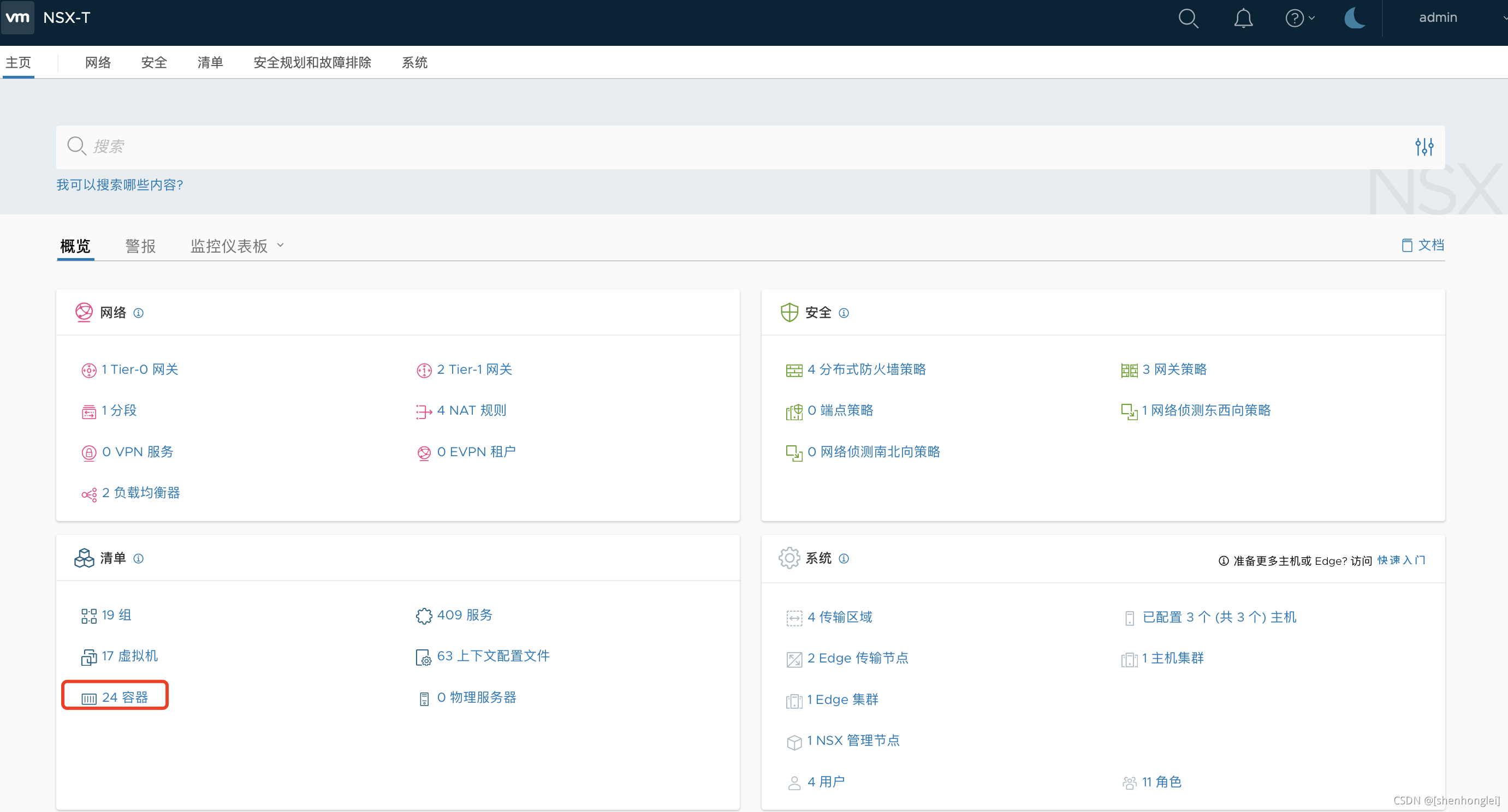Open the 快速入门 link
Image resolution: width=1508 pixels, height=812 pixels.
[x=1402, y=560]
